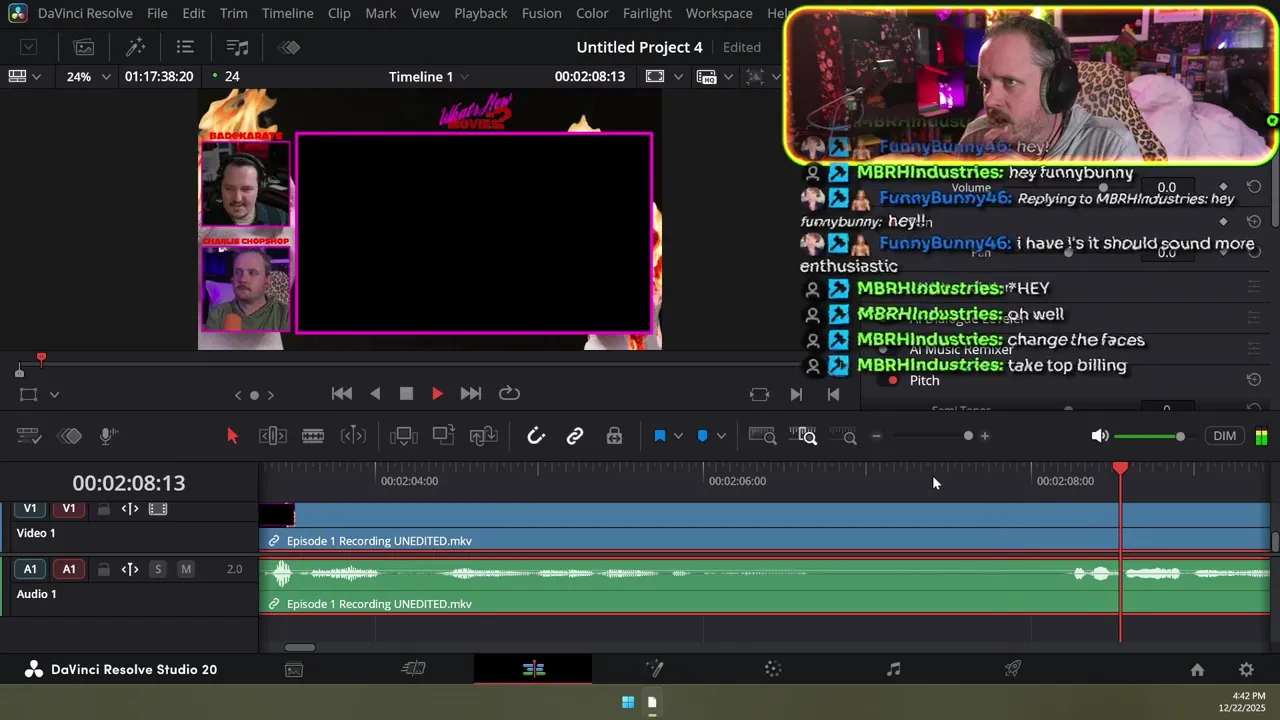Screen dimensions: 1280x720
Task: Open the Deliver page rocket icon
Action: [1013, 669]
